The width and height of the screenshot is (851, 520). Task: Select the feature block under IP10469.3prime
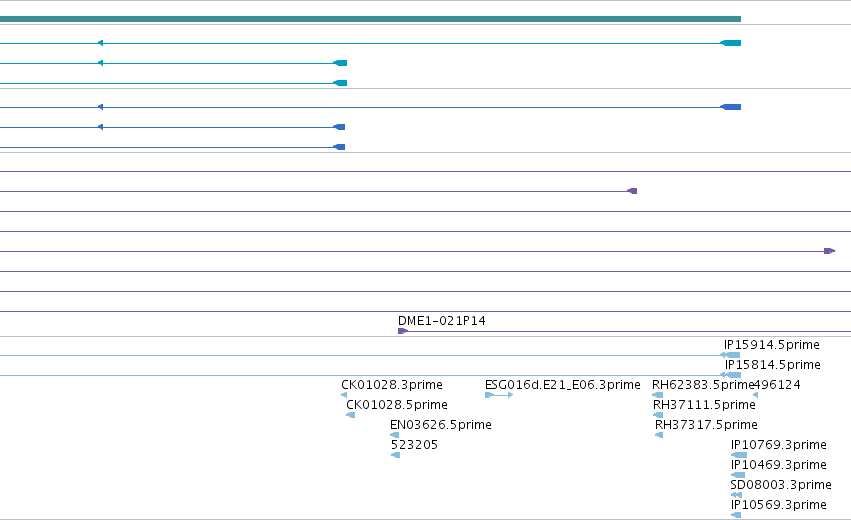pyautogui.click(x=738, y=475)
